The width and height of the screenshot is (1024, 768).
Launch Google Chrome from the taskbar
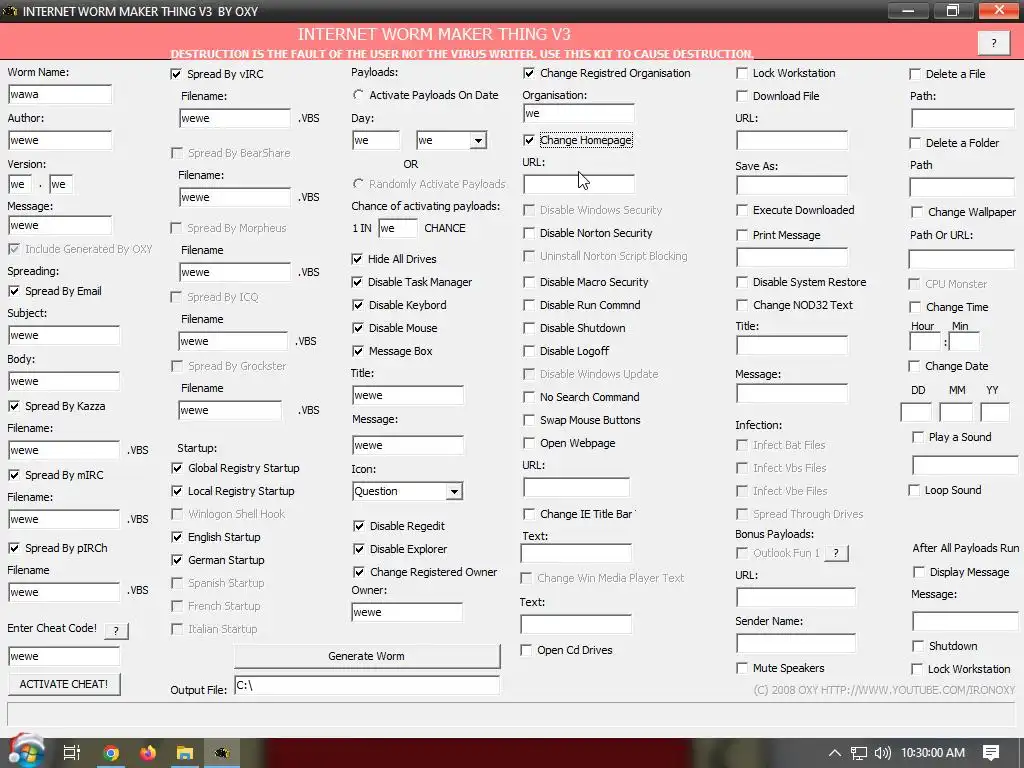[111, 753]
